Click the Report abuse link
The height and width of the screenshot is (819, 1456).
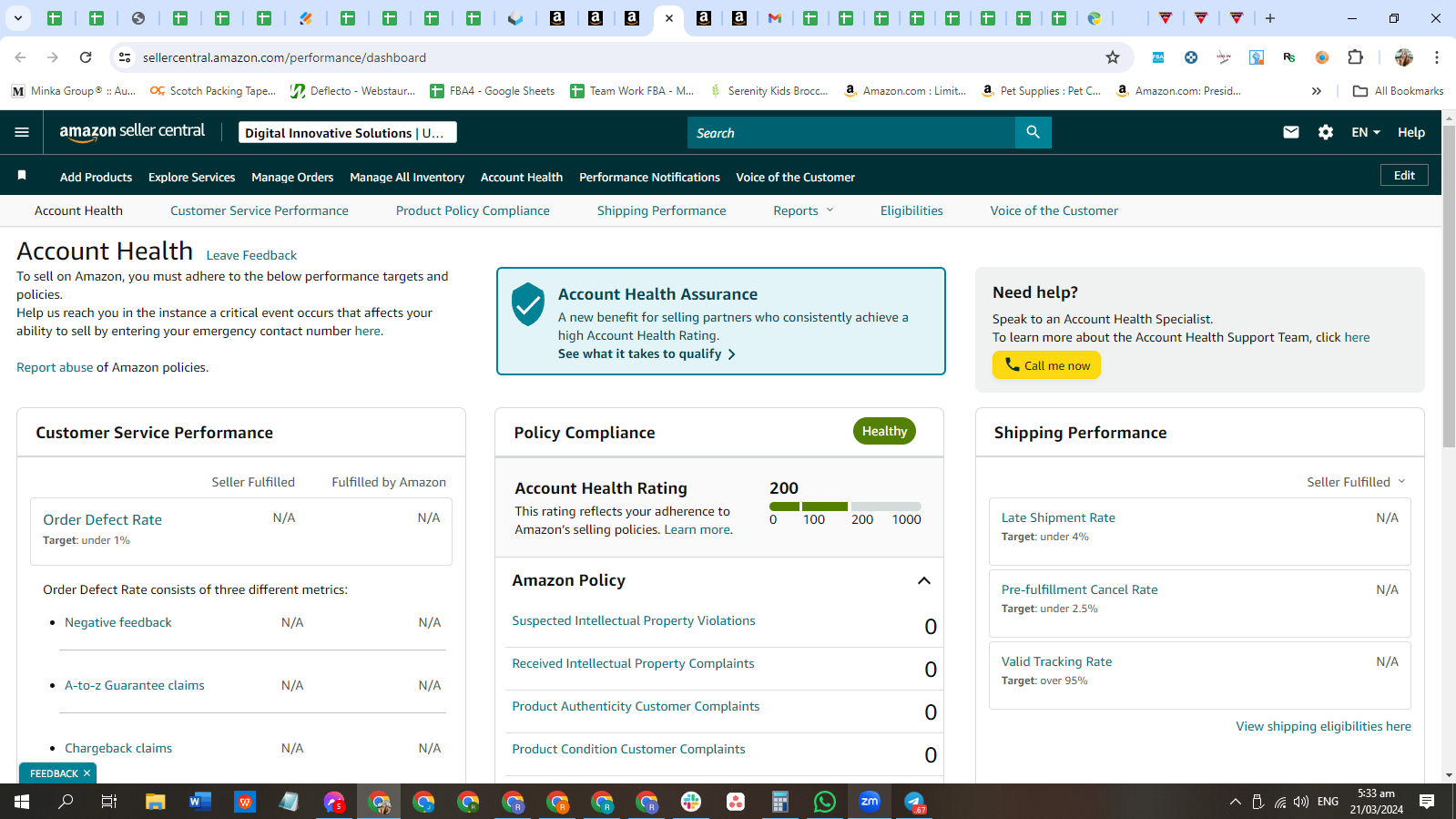coord(55,367)
